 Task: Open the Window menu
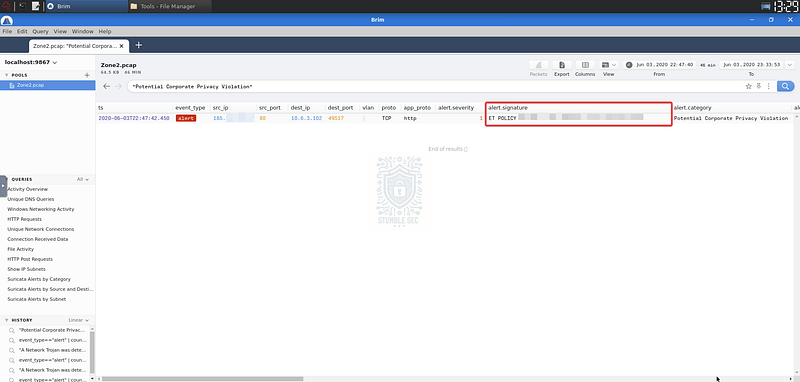(x=83, y=31)
